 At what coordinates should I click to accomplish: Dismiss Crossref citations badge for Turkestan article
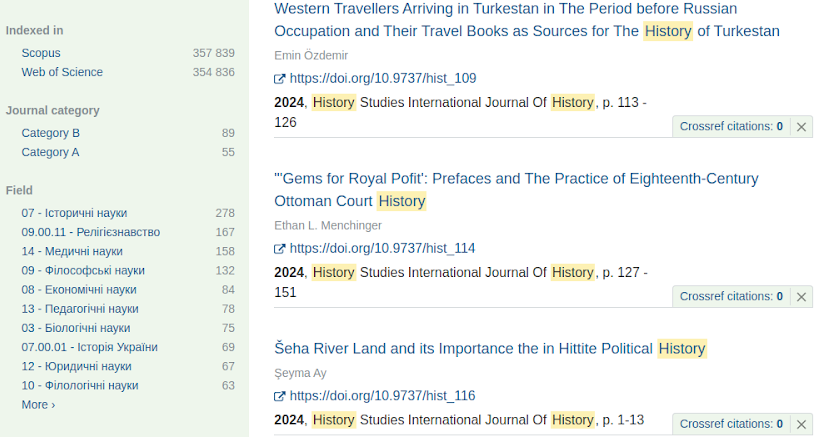click(801, 127)
